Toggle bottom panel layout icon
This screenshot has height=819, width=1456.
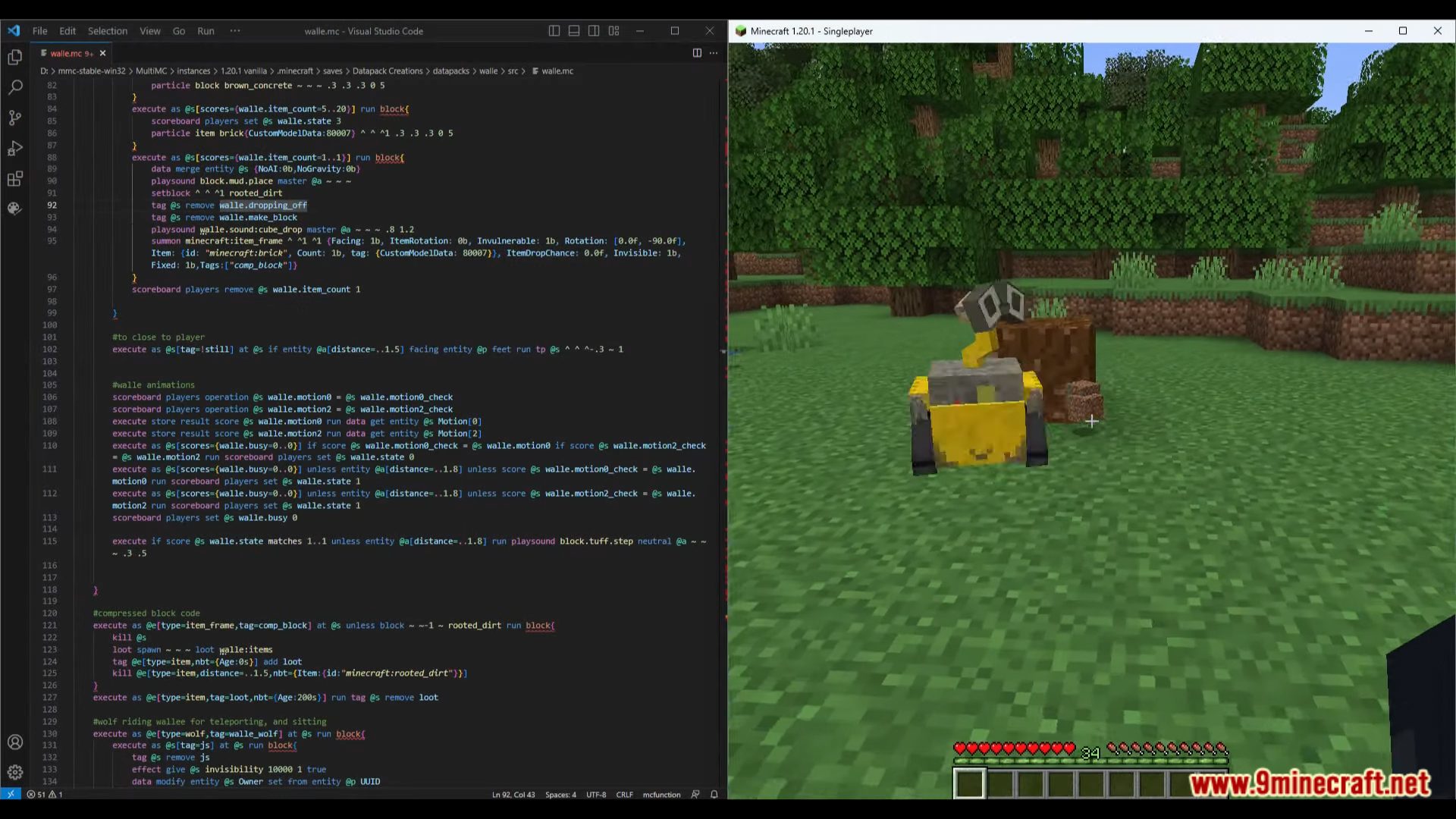[x=574, y=31]
